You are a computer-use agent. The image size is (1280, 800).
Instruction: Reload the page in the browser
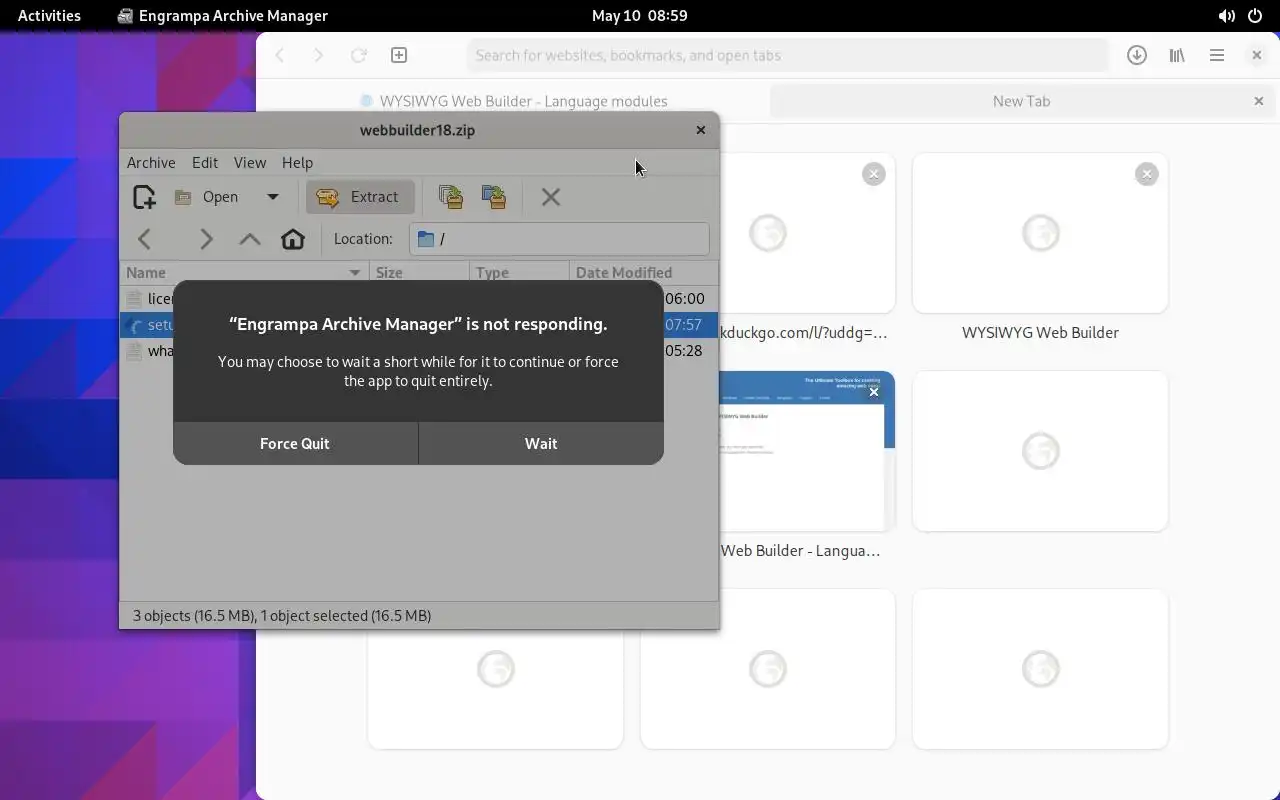coord(358,55)
